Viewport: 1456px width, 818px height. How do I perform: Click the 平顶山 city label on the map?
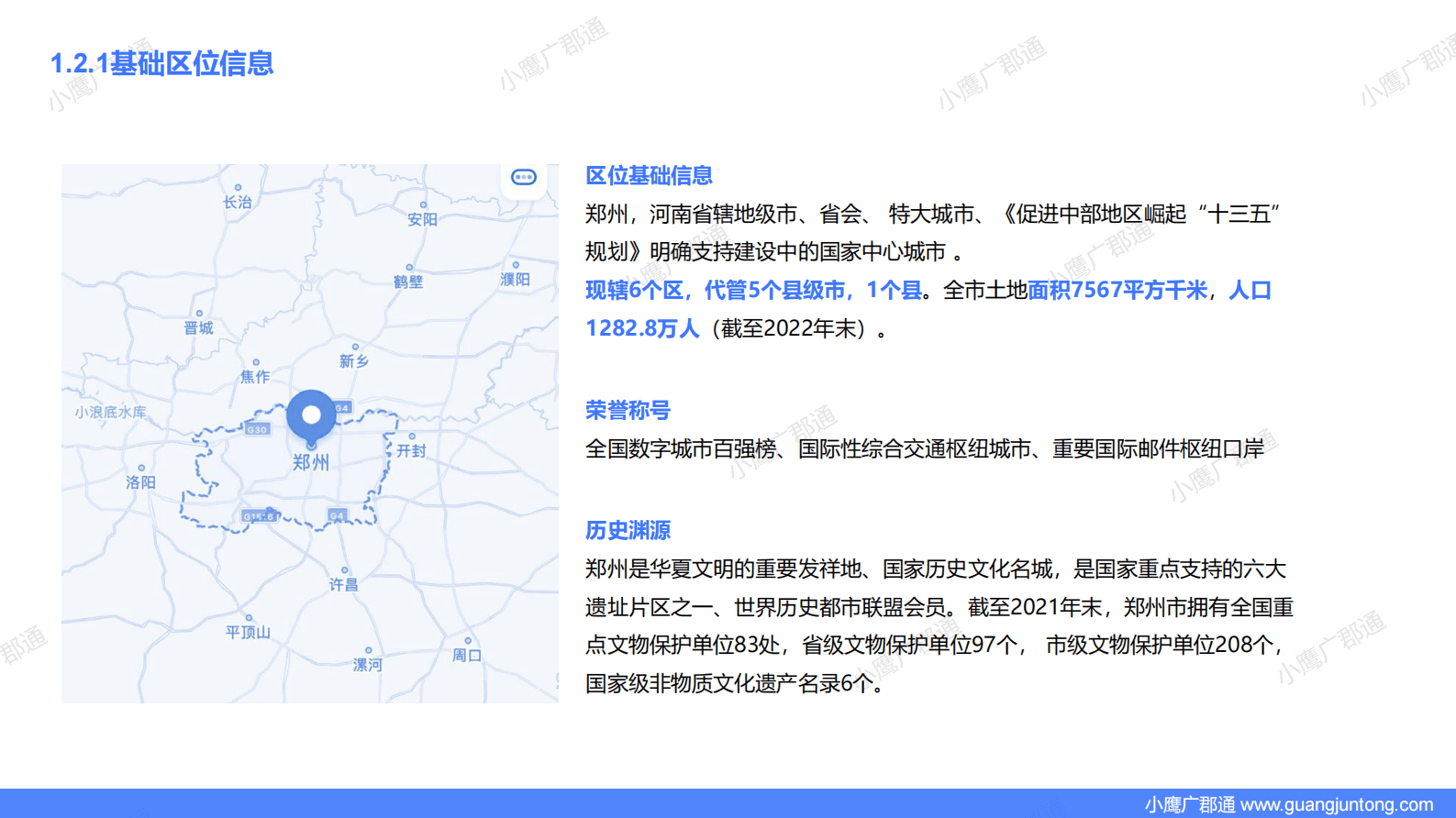(x=248, y=632)
